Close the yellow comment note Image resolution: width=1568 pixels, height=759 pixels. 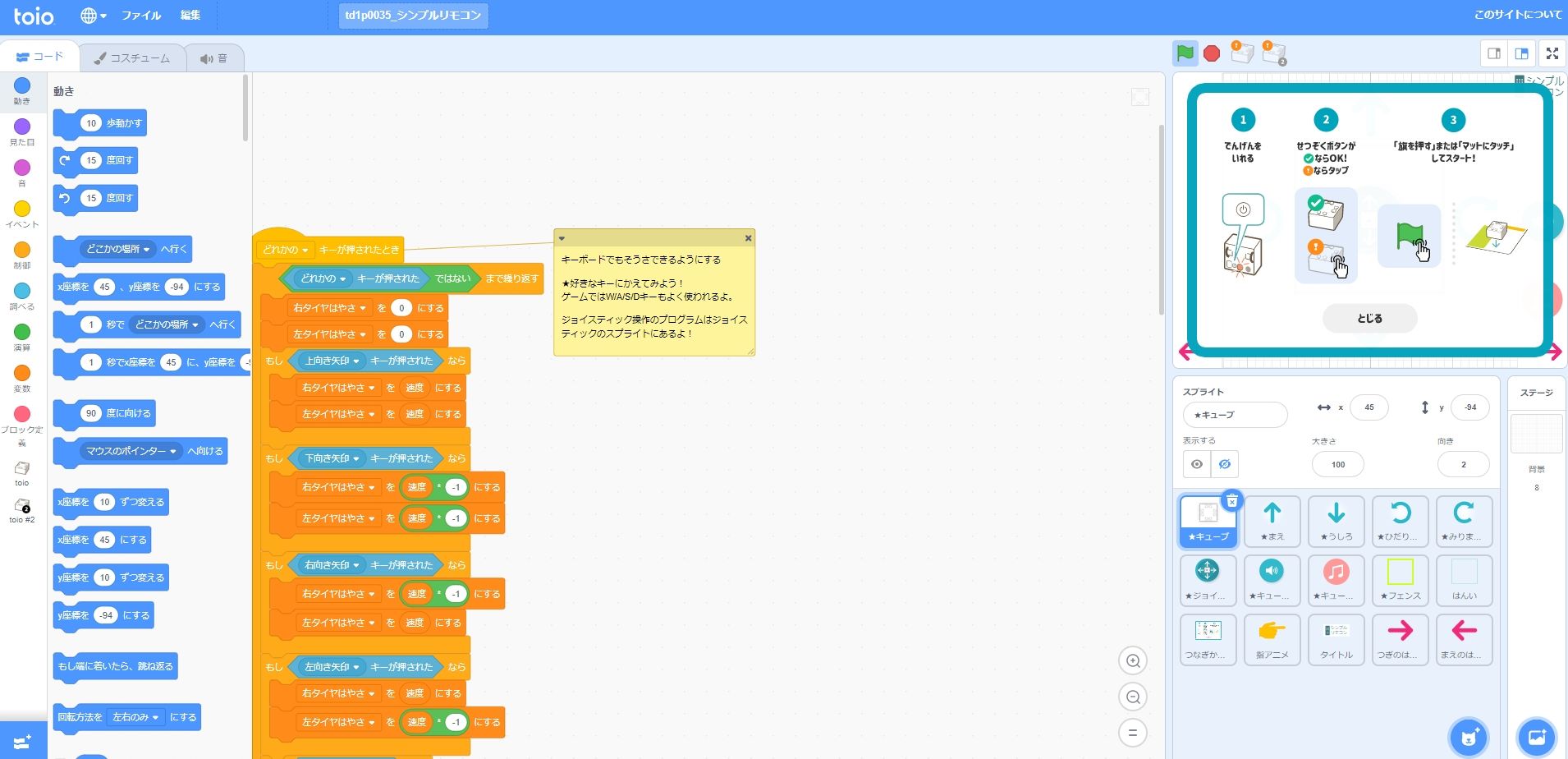pyautogui.click(x=748, y=238)
